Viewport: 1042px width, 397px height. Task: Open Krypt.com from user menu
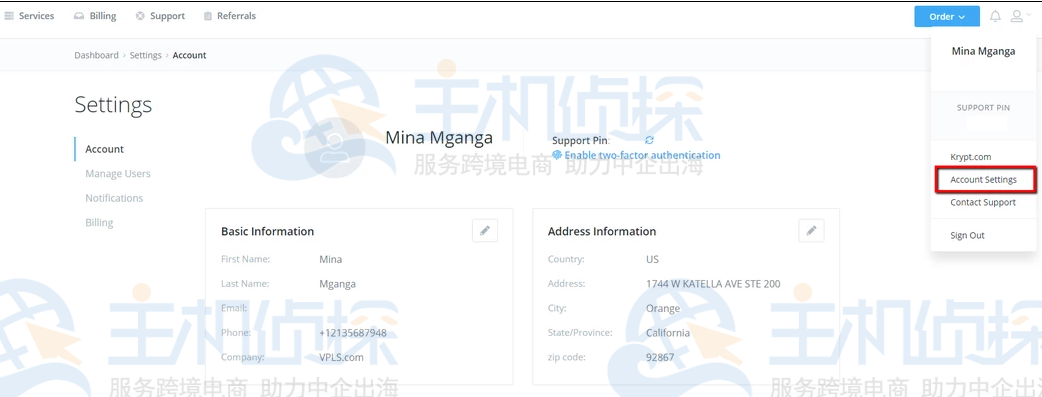click(970, 157)
